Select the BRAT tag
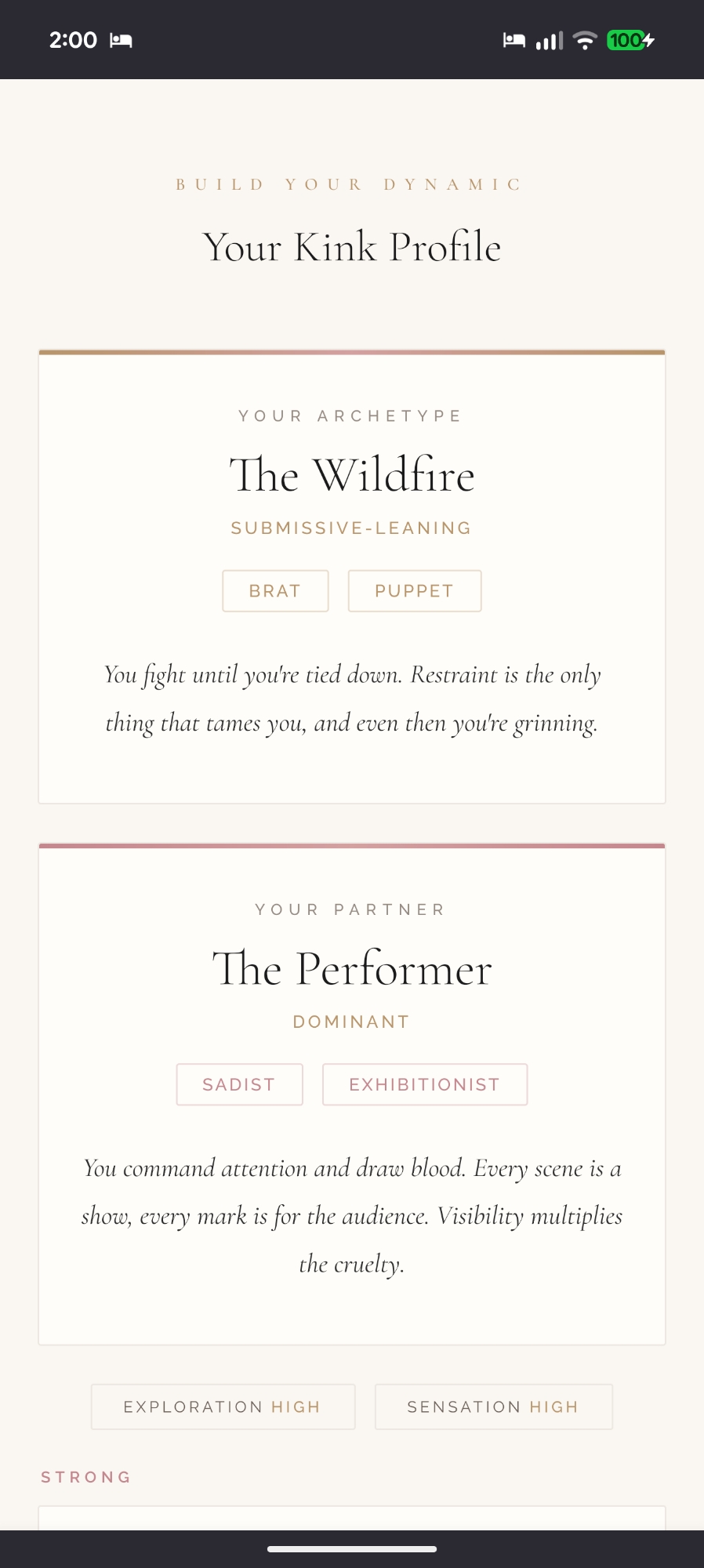Viewport: 704px width, 1568px height. point(275,591)
